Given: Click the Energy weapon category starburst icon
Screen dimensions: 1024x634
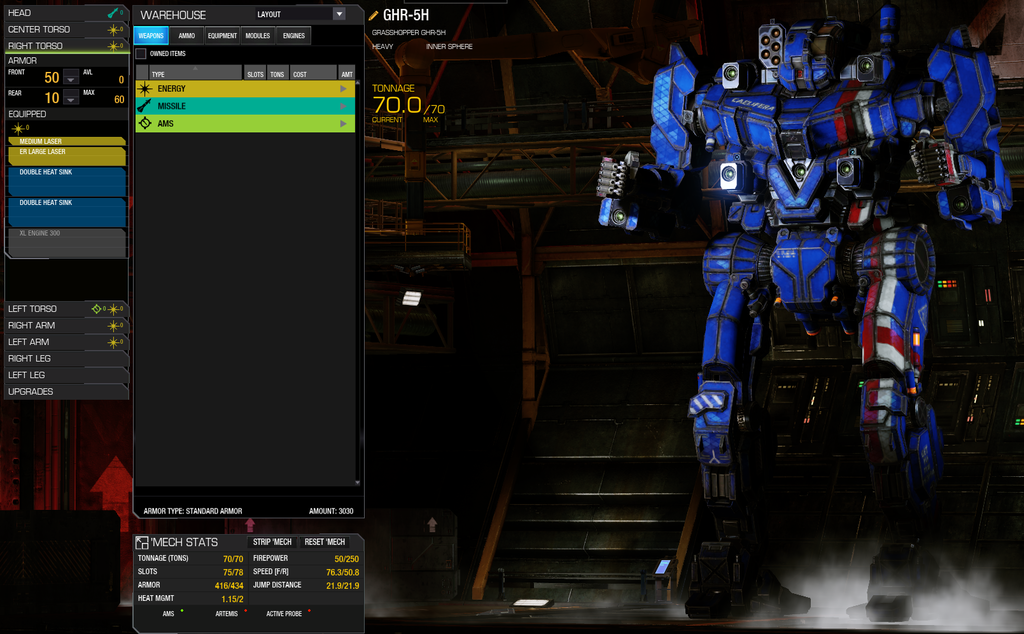Looking at the screenshot, I should 145,89.
